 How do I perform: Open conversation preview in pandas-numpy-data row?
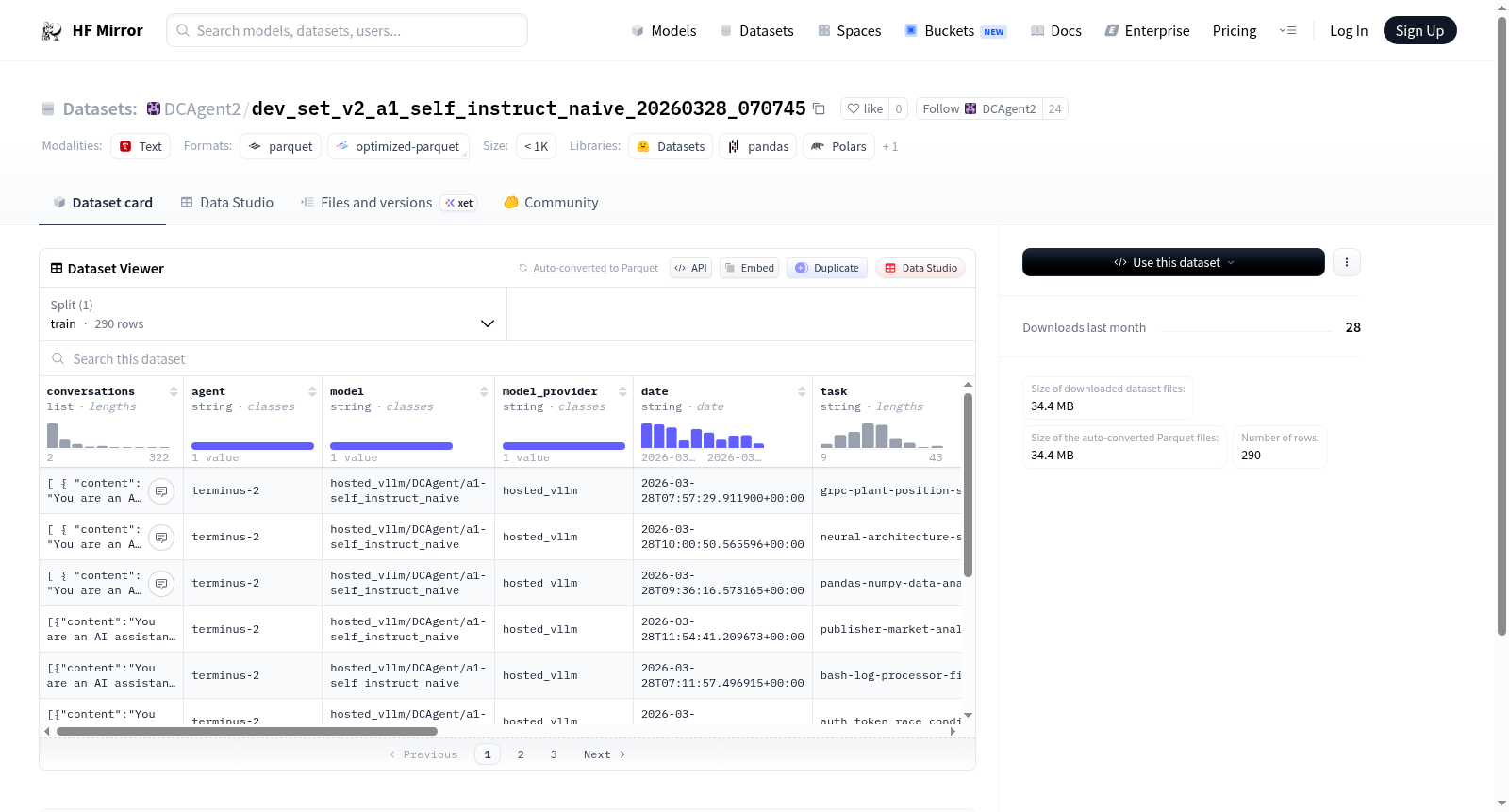[x=161, y=584]
